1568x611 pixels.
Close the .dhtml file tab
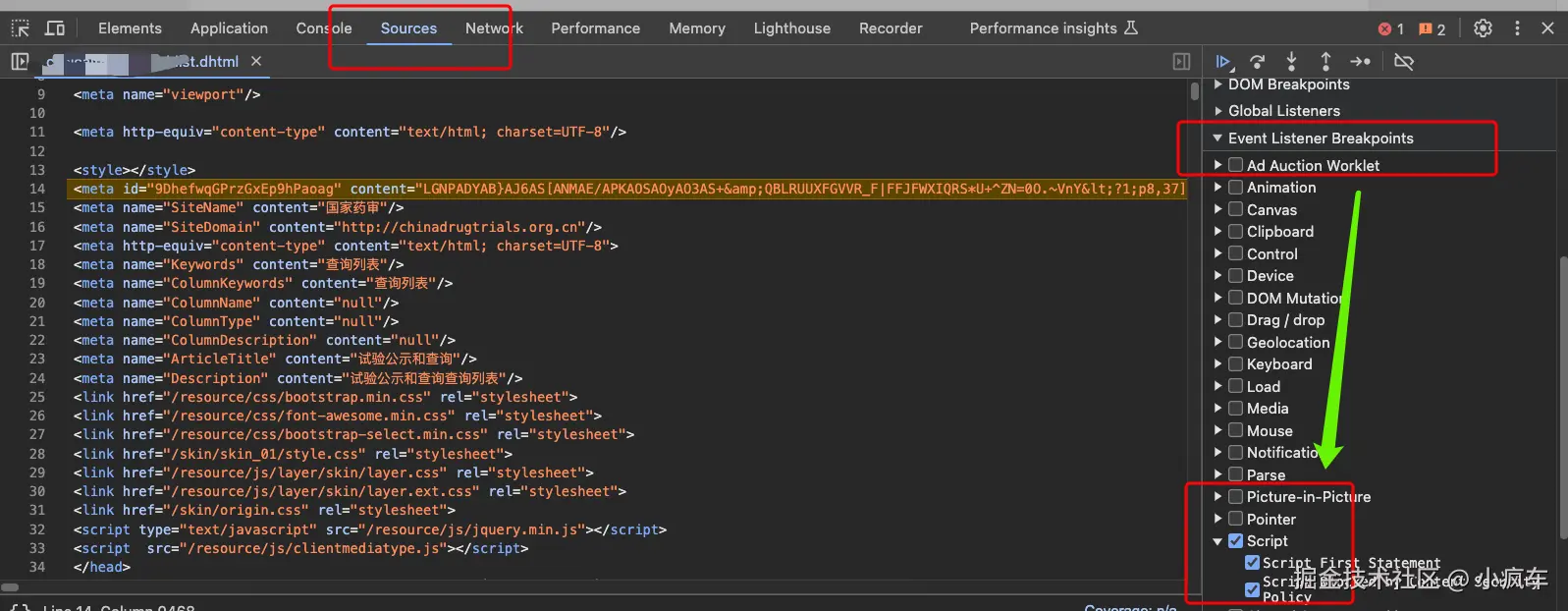pos(256,61)
